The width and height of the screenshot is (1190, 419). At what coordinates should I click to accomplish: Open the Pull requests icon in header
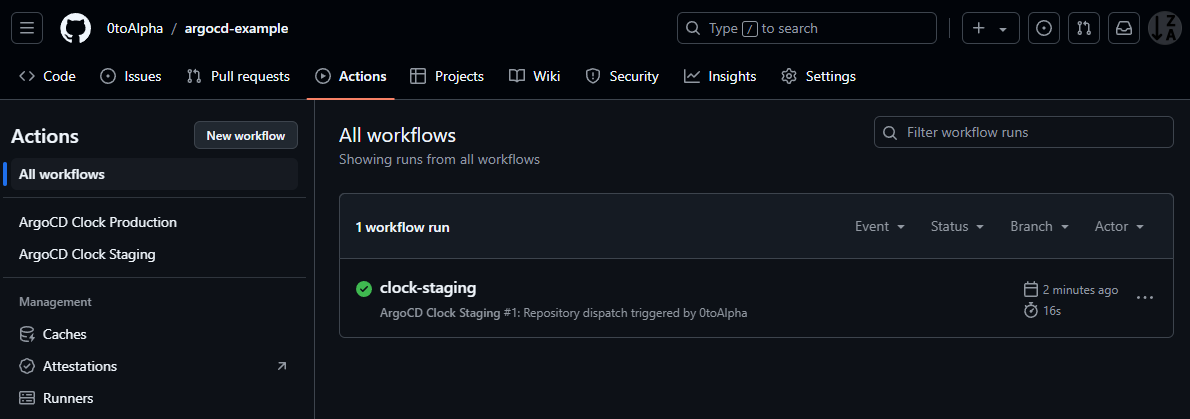tap(1084, 28)
